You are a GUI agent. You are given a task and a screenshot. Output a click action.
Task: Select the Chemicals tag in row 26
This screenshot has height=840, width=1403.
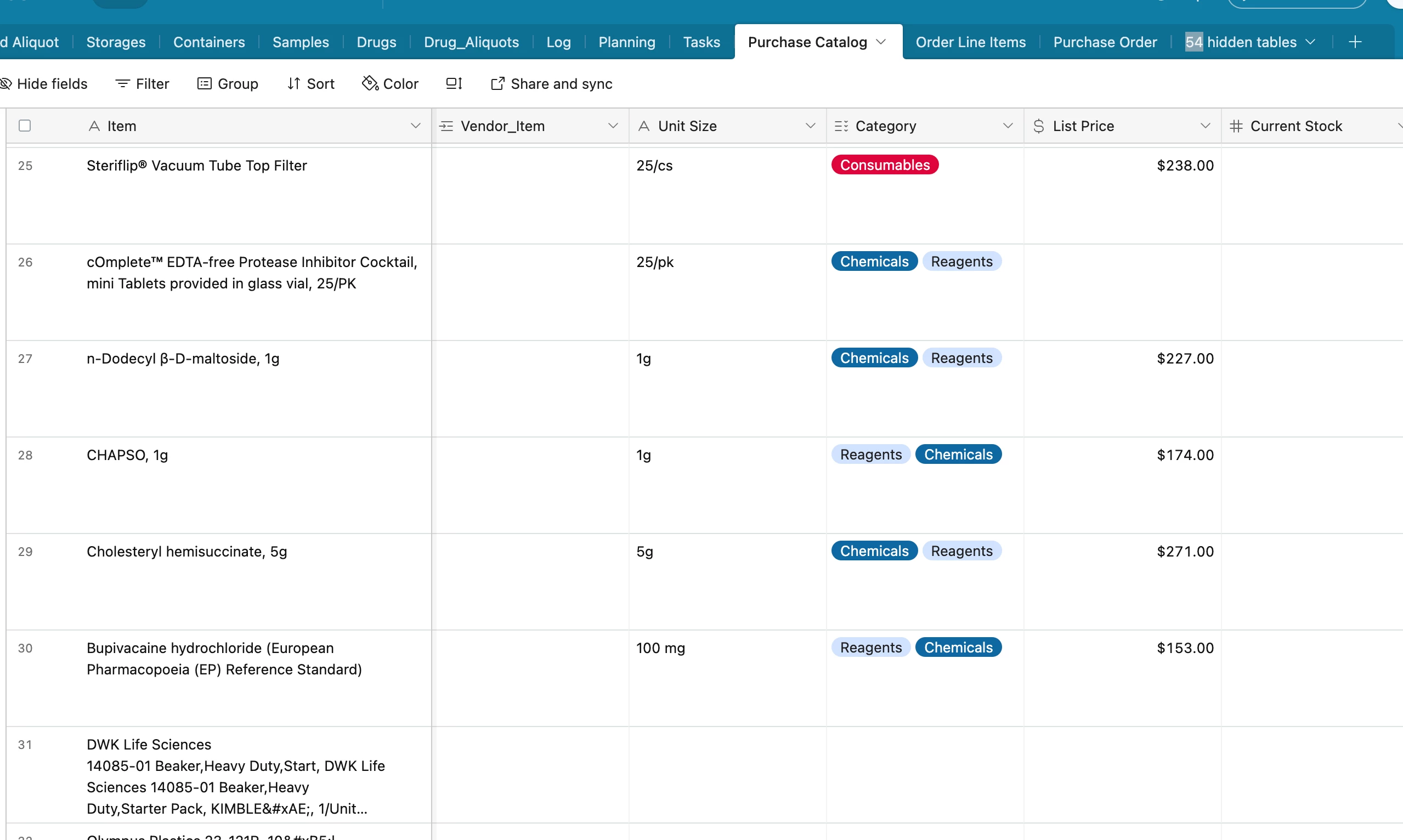874,261
